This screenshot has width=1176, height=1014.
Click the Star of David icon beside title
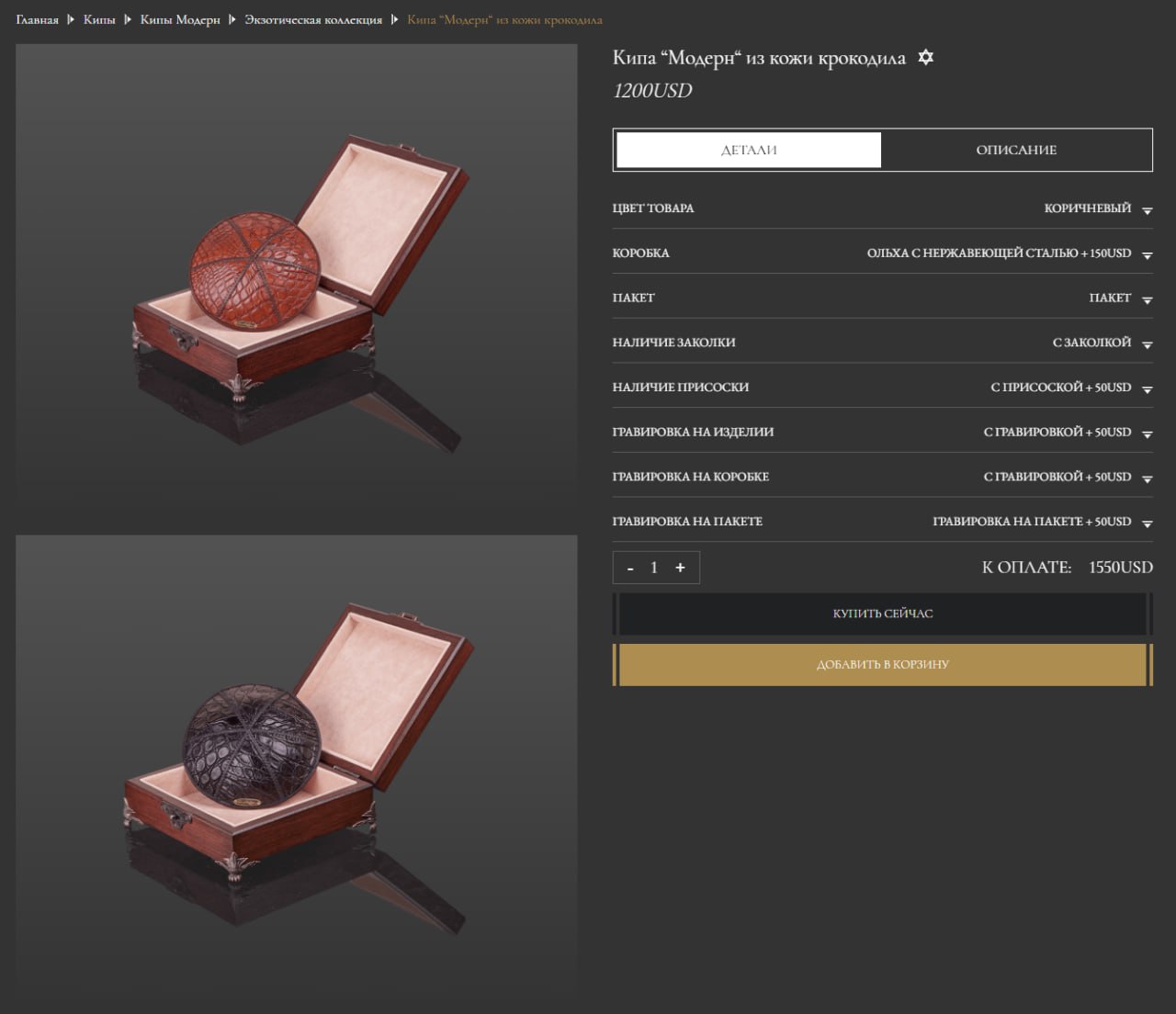925,58
